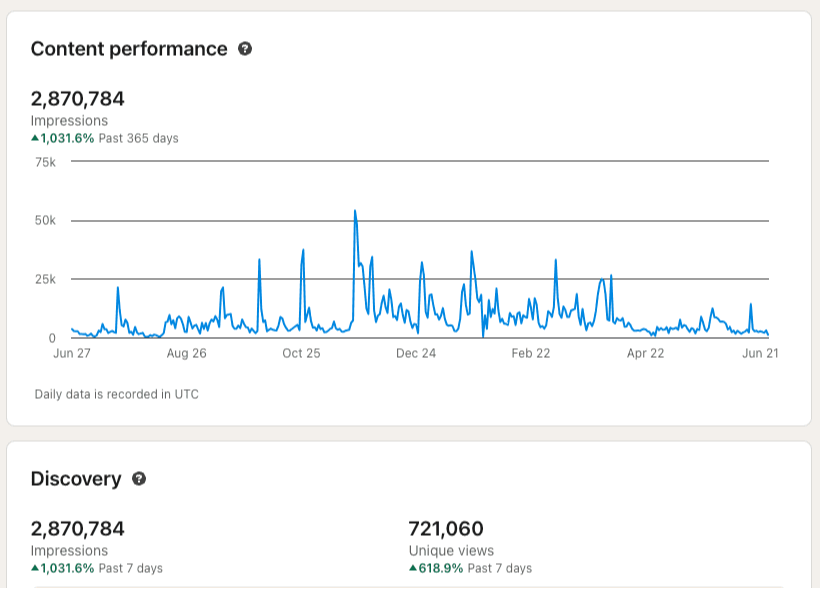Select the Jun 27 date label
Image resolution: width=820 pixels, height=589 pixels.
72,354
